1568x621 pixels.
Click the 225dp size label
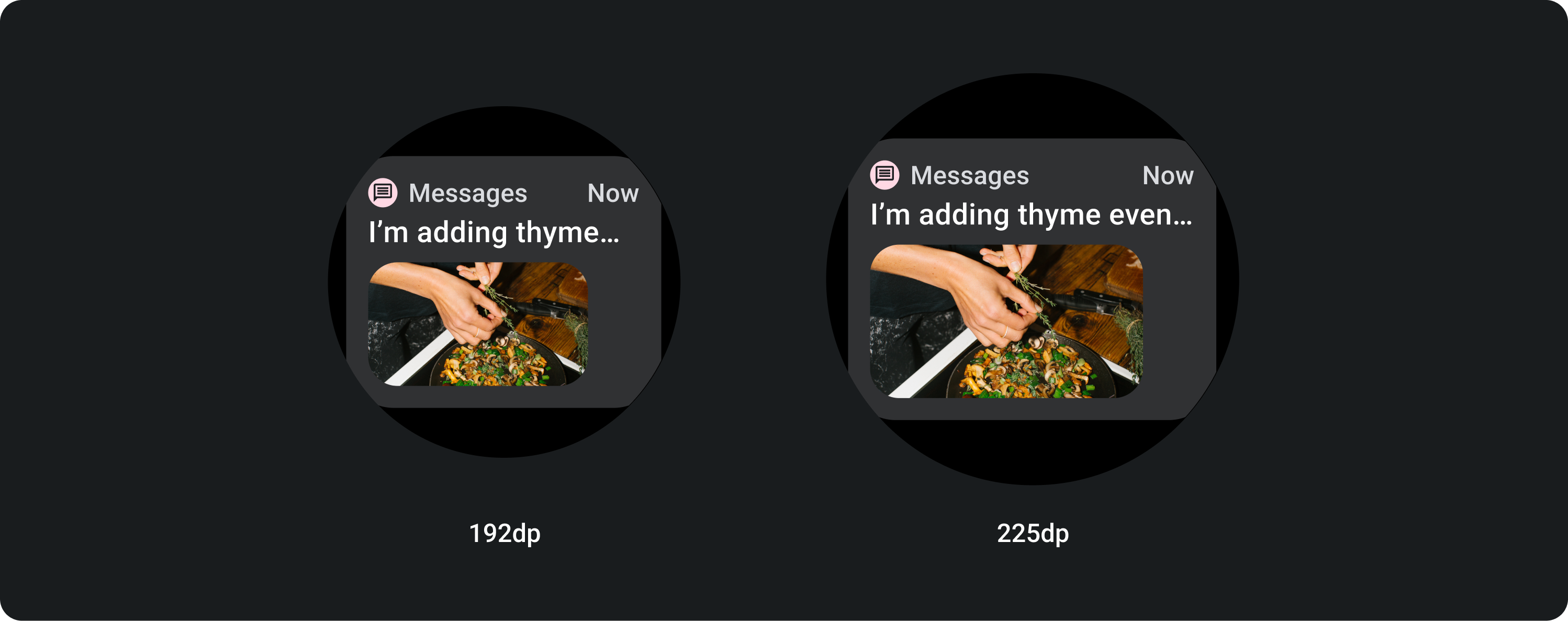[1033, 534]
